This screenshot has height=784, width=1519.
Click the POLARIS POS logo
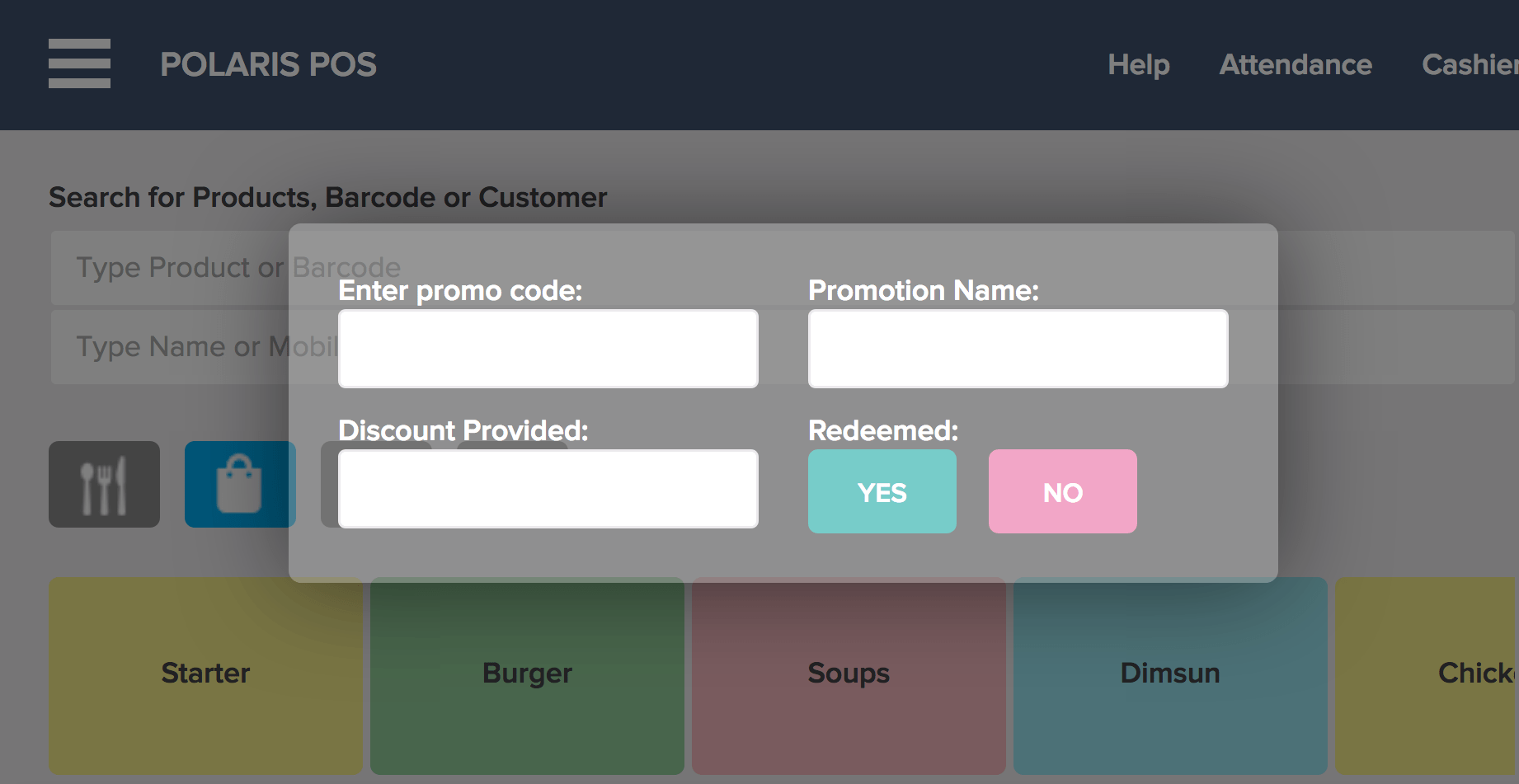(x=269, y=64)
